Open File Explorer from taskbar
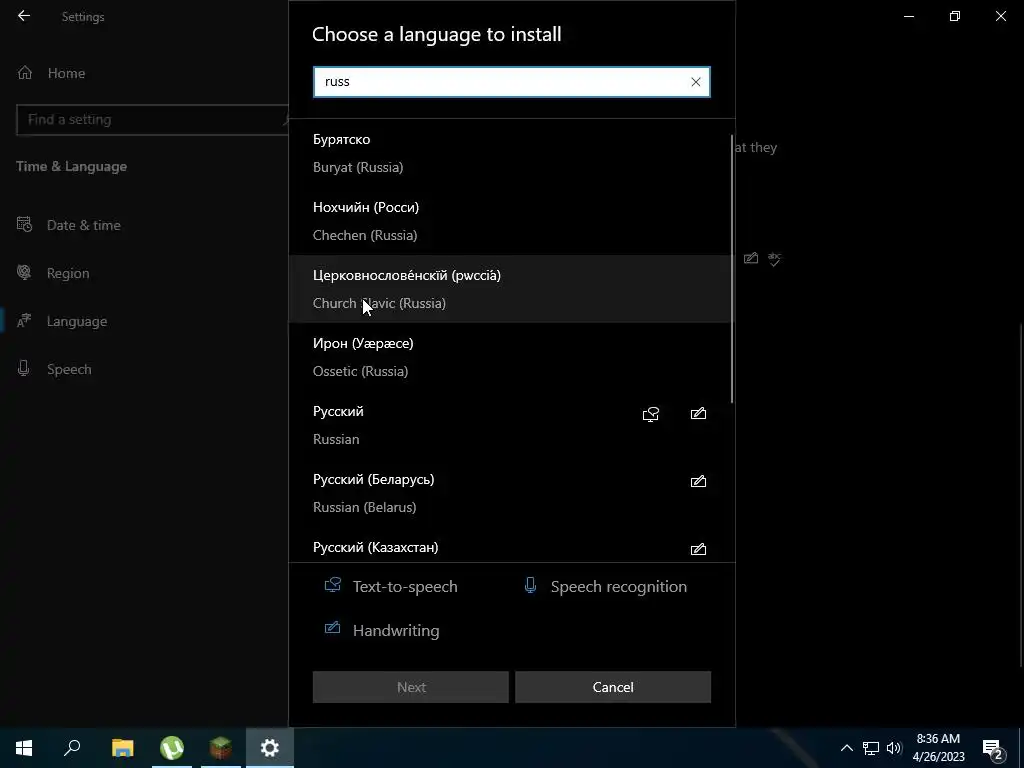 pos(122,748)
